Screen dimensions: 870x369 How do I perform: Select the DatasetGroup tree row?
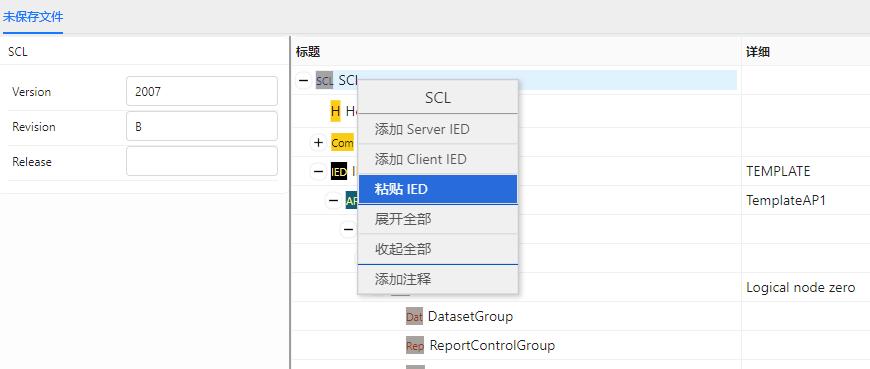(x=471, y=316)
